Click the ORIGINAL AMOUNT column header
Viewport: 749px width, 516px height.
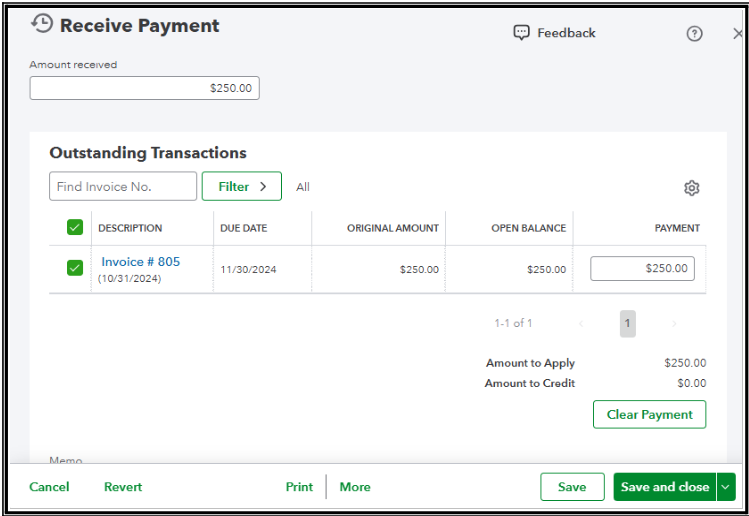click(x=393, y=228)
